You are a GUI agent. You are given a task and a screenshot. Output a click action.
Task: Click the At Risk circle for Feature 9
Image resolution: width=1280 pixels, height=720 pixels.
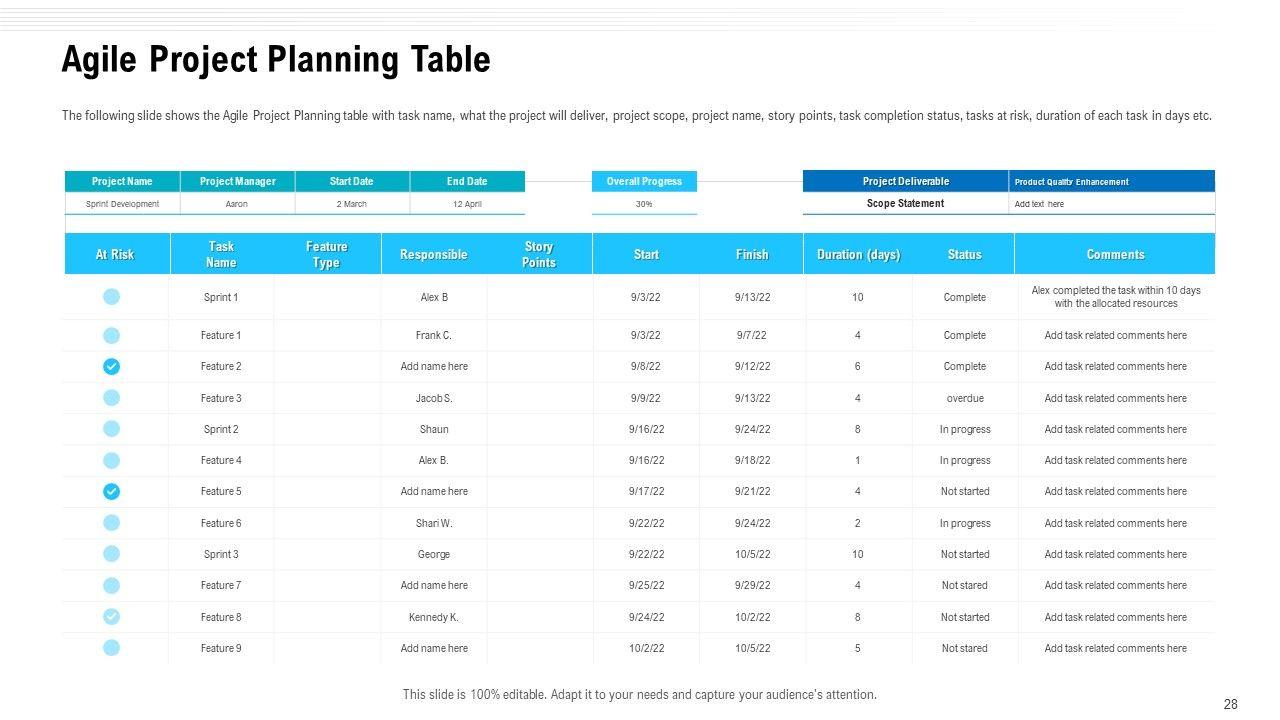[112, 648]
